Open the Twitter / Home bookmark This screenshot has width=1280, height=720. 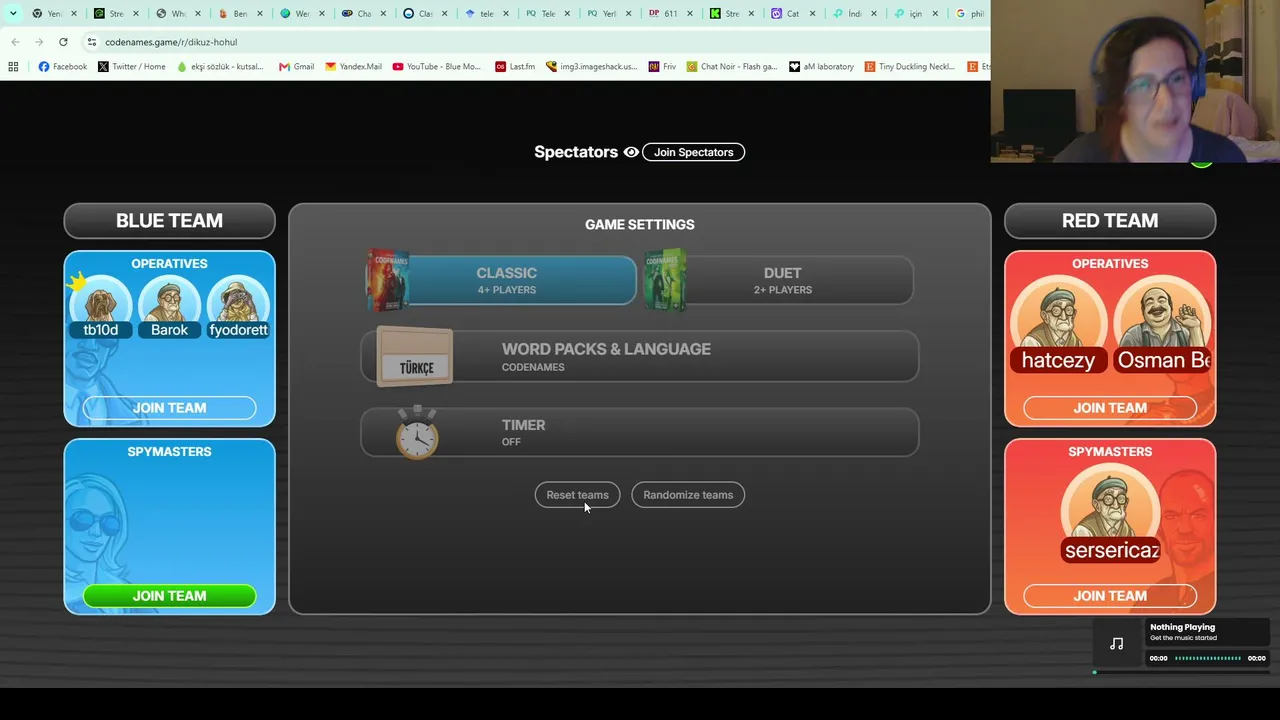[x=132, y=67]
